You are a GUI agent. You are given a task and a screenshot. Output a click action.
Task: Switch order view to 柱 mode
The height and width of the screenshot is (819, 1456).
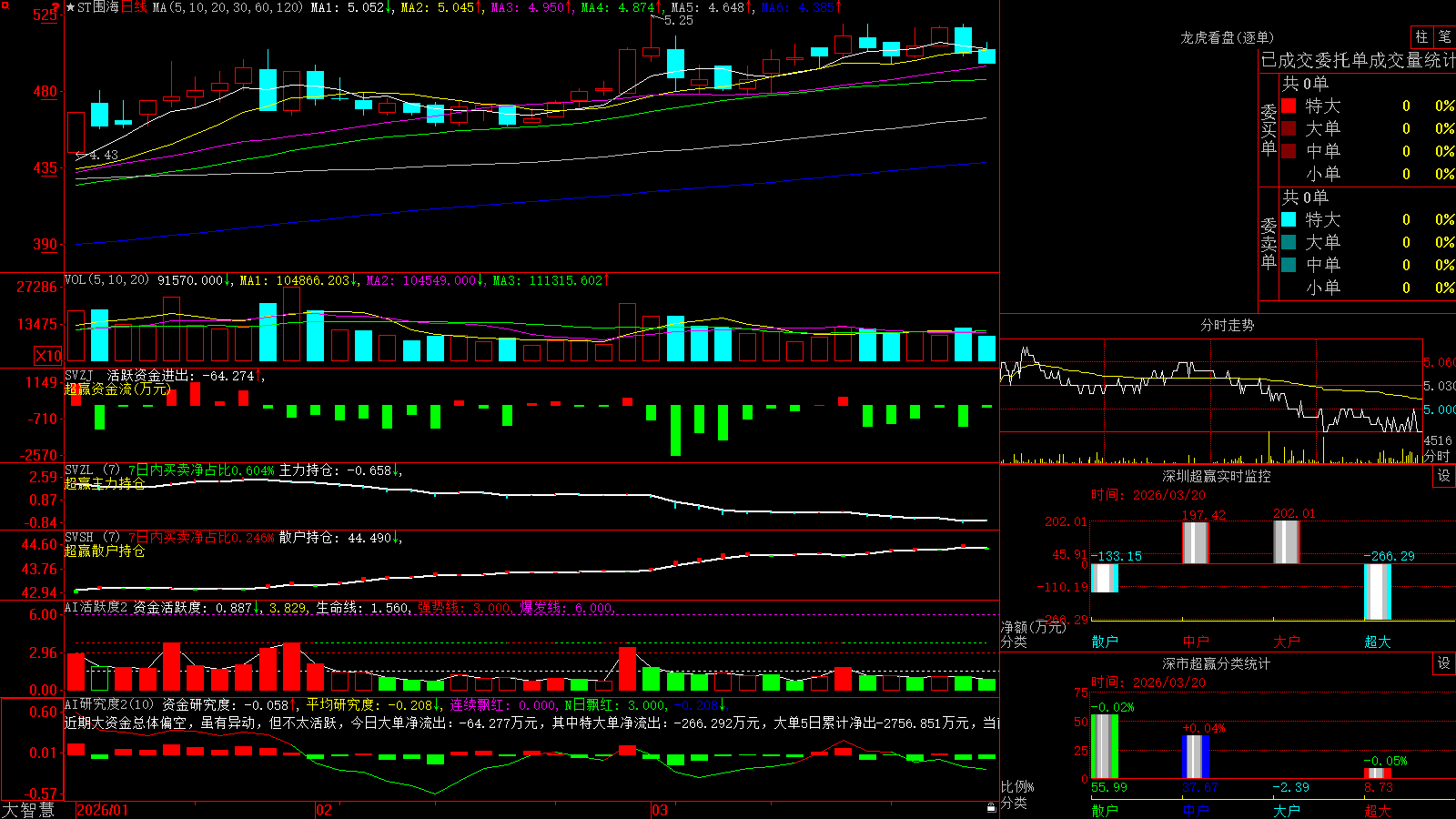pyautogui.click(x=1421, y=36)
